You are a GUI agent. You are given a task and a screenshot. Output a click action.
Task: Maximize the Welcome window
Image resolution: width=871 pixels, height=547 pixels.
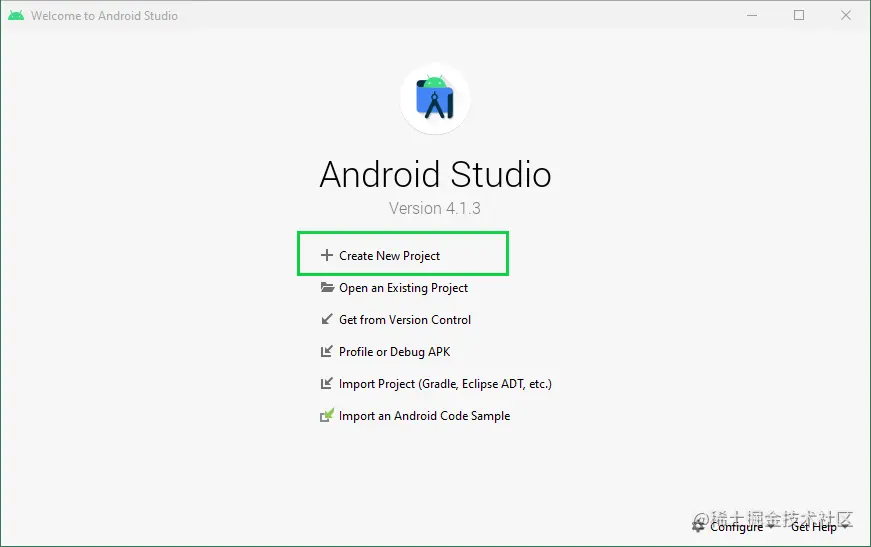(x=799, y=16)
